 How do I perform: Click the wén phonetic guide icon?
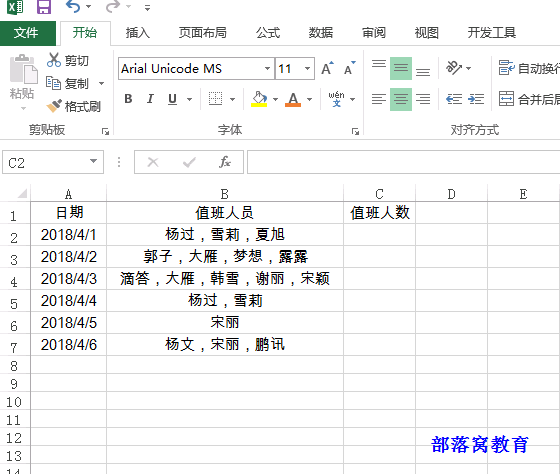tap(336, 99)
